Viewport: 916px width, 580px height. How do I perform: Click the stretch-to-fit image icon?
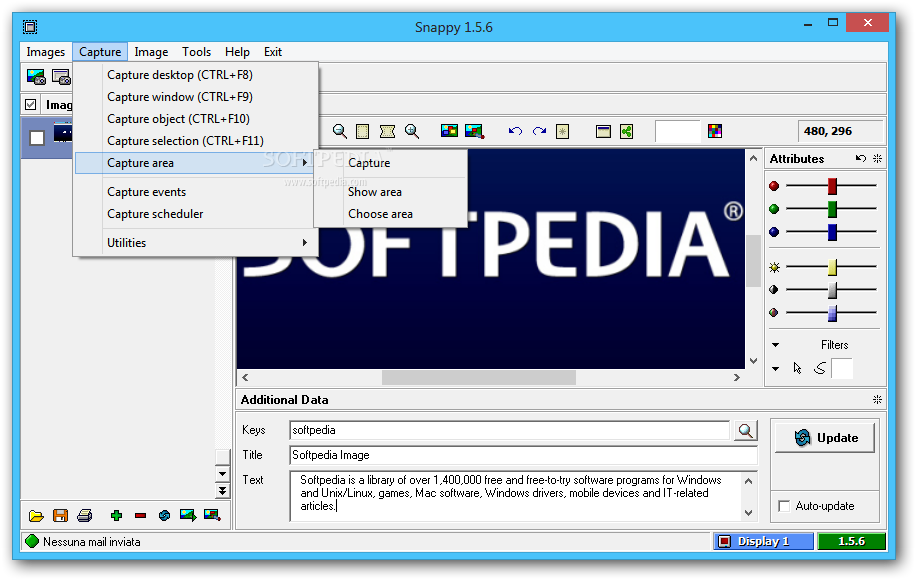pos(387,131)
